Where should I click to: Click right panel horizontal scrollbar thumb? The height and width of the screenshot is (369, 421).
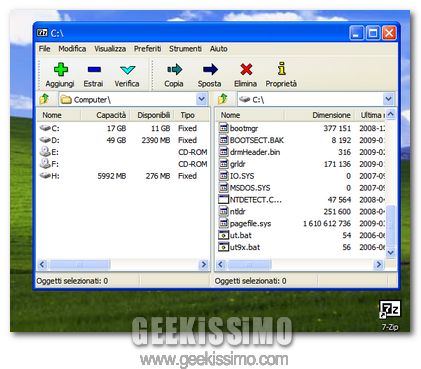click(249, 265)
